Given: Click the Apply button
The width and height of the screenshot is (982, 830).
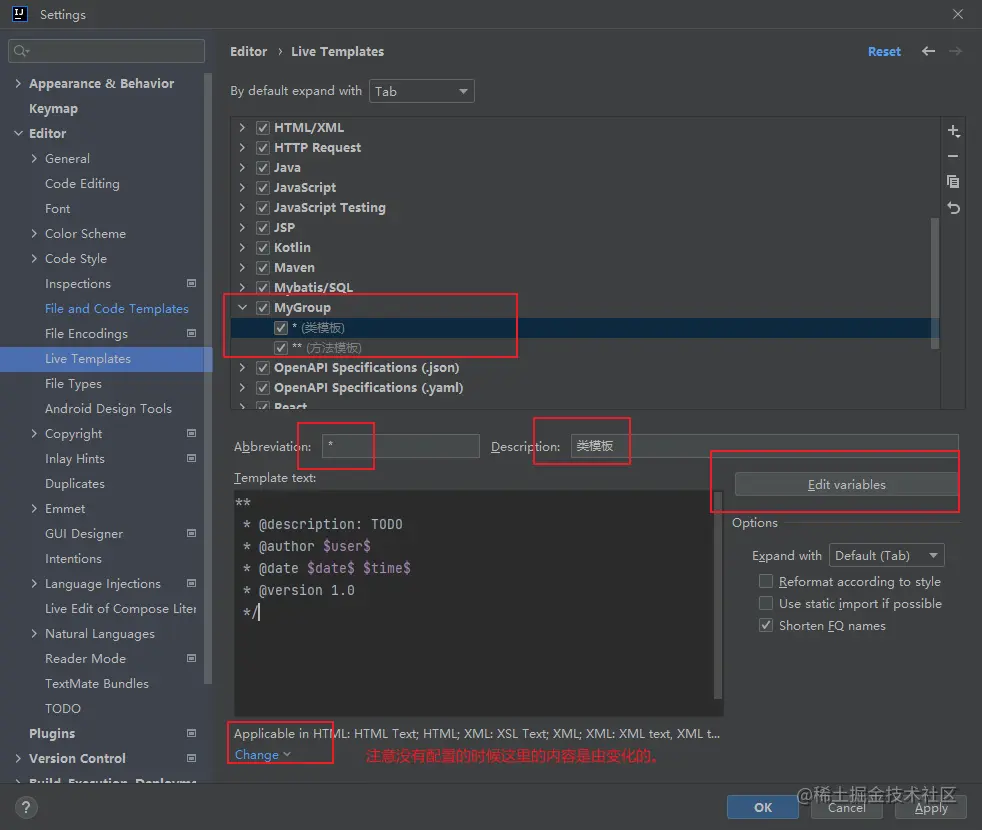Looking at the screenshot, I should 931,807.
